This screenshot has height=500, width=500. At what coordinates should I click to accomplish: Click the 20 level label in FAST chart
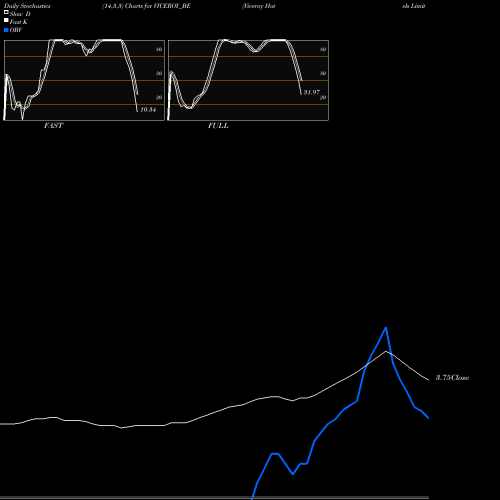tap(159, 97)
